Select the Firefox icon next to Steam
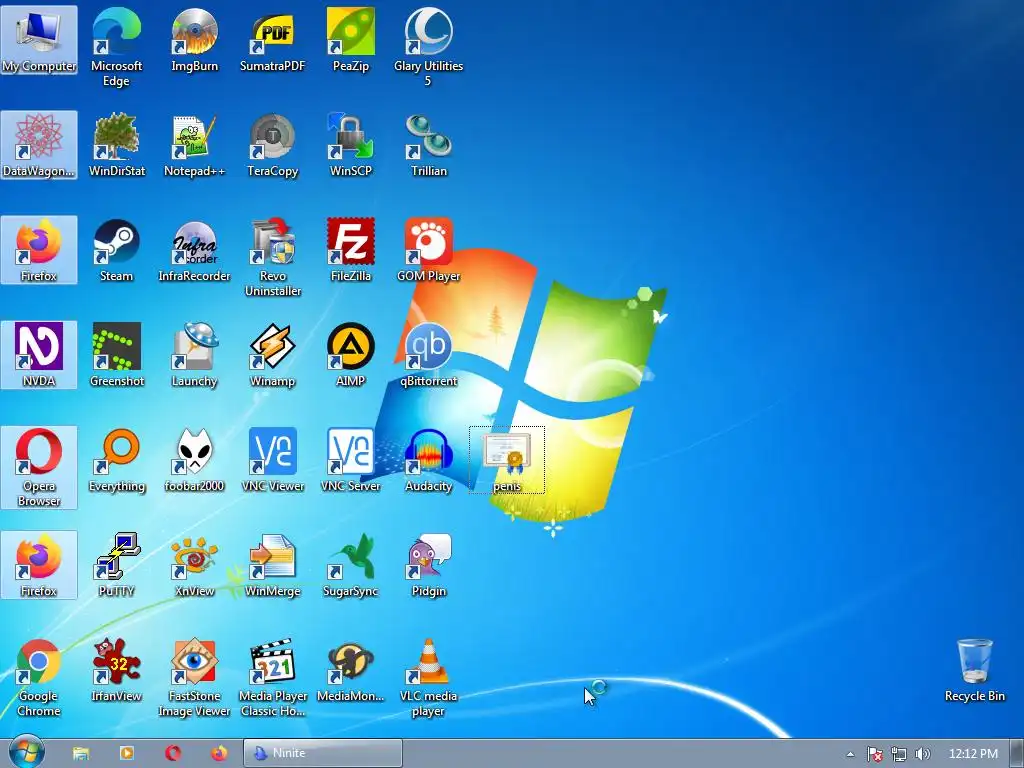Viewport: 1024px width, 768px height. 39,249
